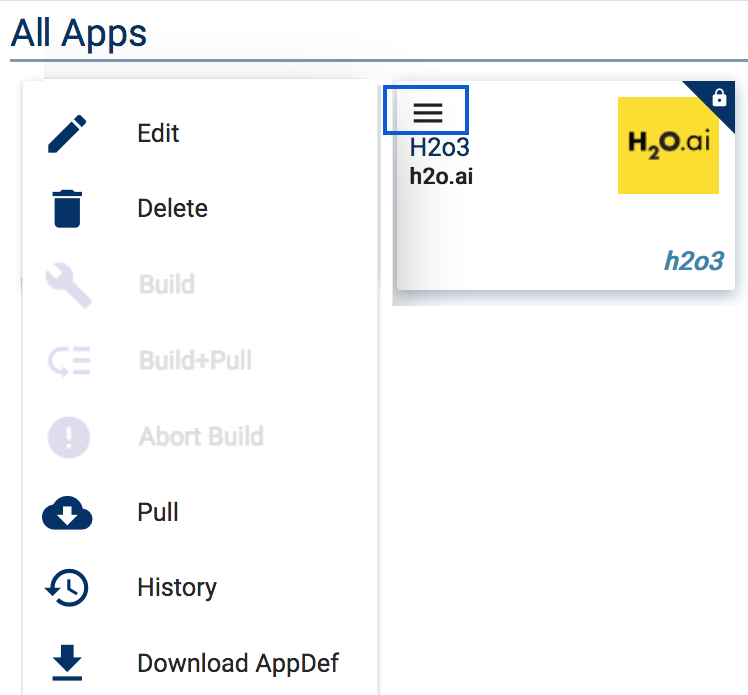The image size is (748, 695).
Task: Click the italic h2o3 tag link
Action: point(694,261)
